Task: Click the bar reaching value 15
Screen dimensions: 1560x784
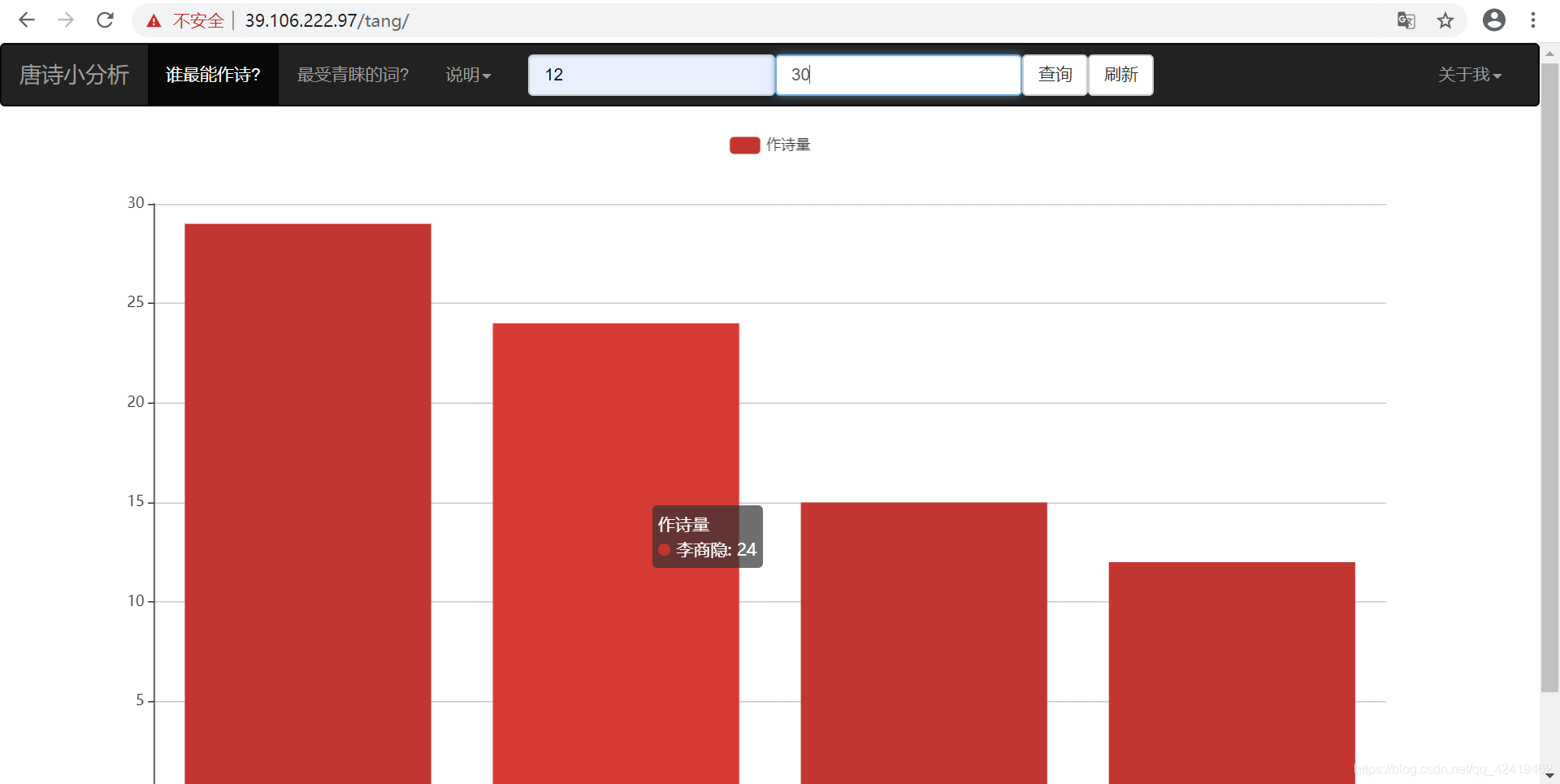Action: click(924, 643)
